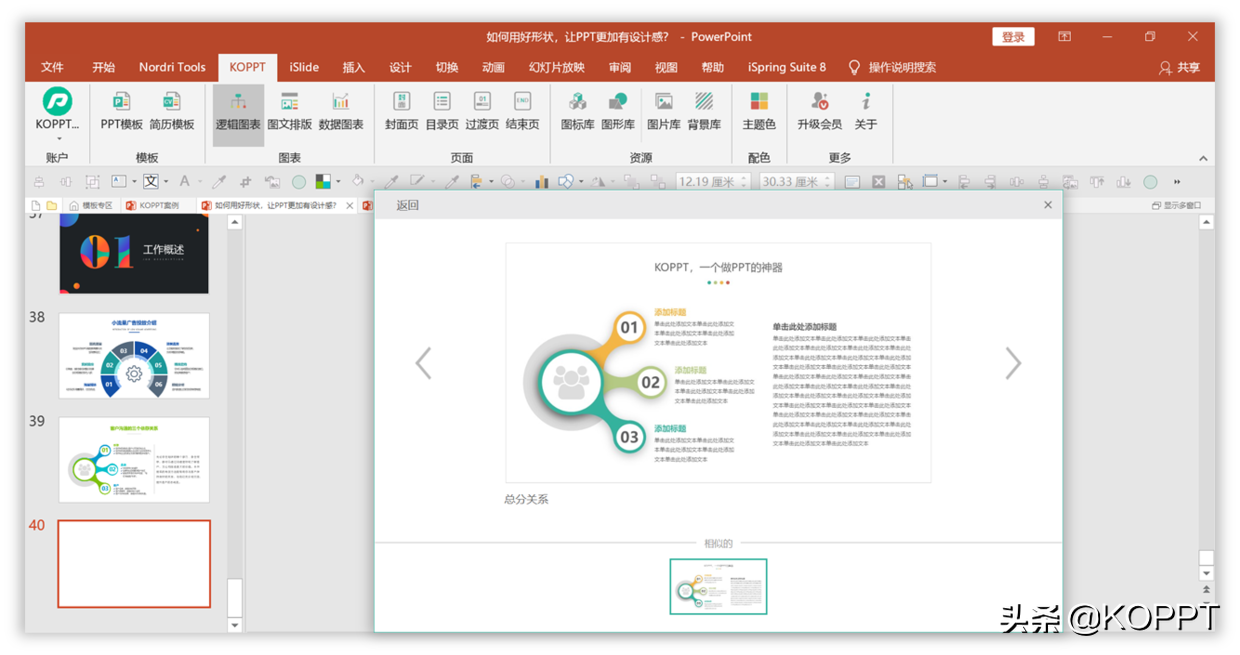This screenshot has height=655, width=1240.
Task: Select slide 39 thumbnail
Action: (134, 459)
